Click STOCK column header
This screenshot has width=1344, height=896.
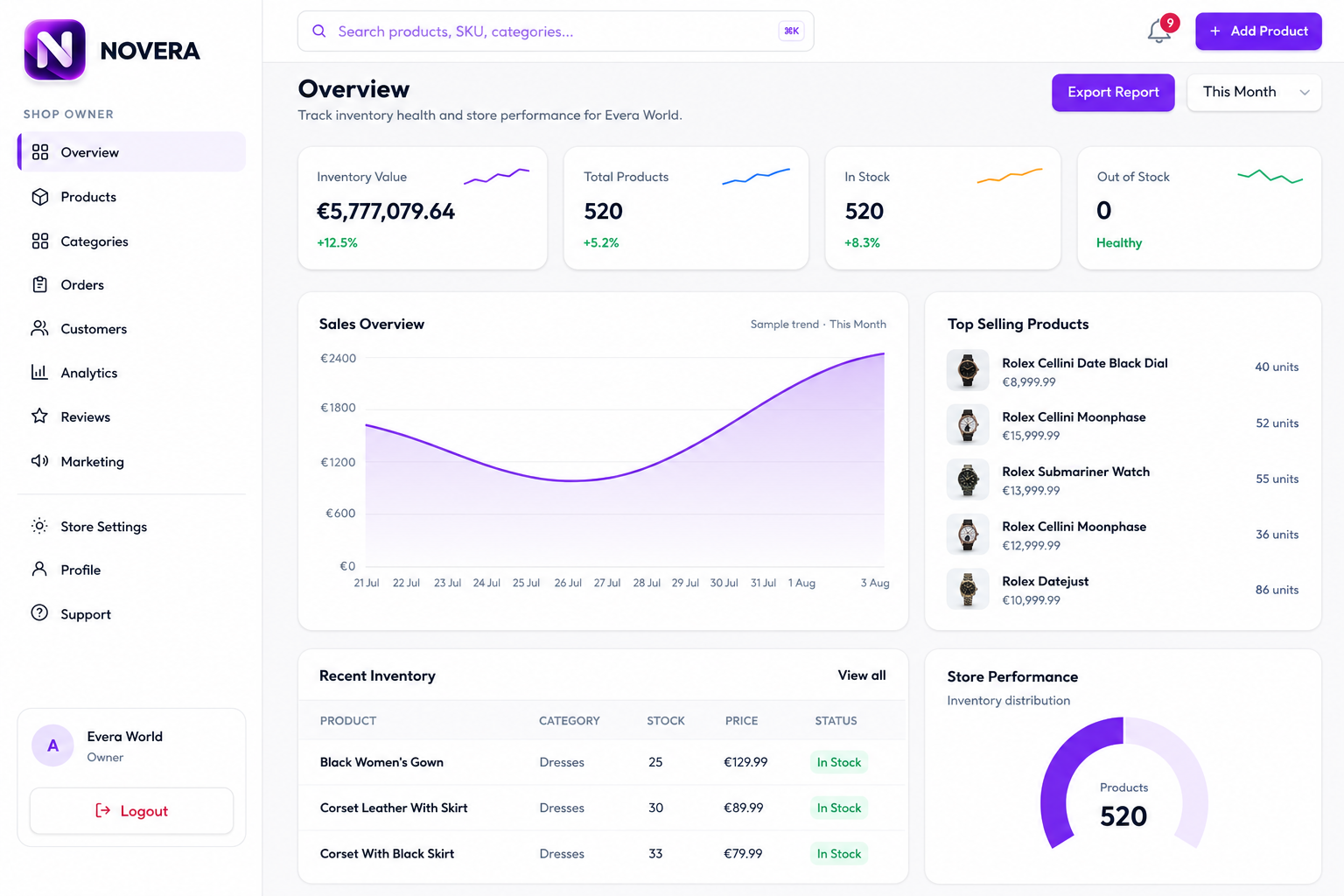[x=666, y=721]
